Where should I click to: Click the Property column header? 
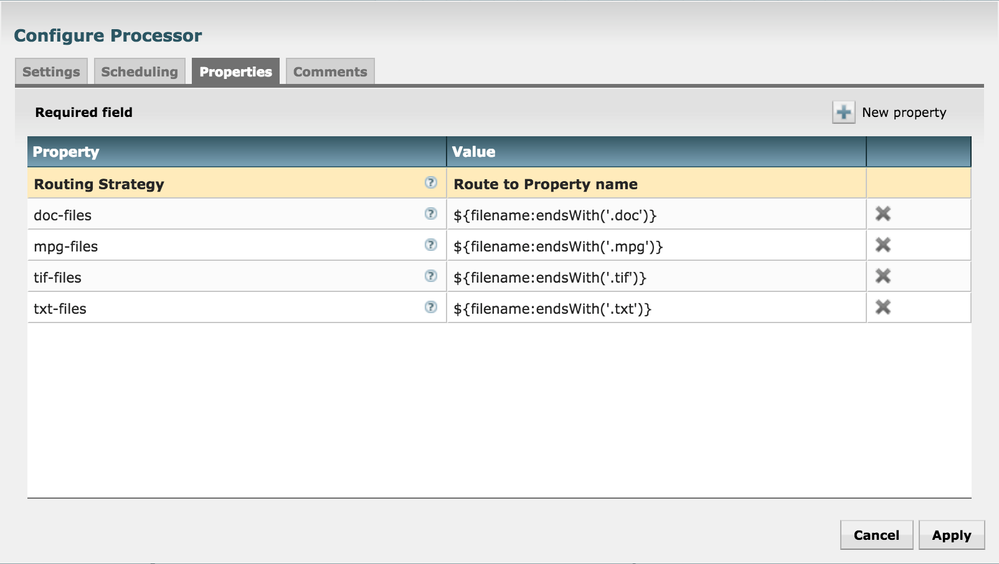pyautogui.click(x=236, y=152)
